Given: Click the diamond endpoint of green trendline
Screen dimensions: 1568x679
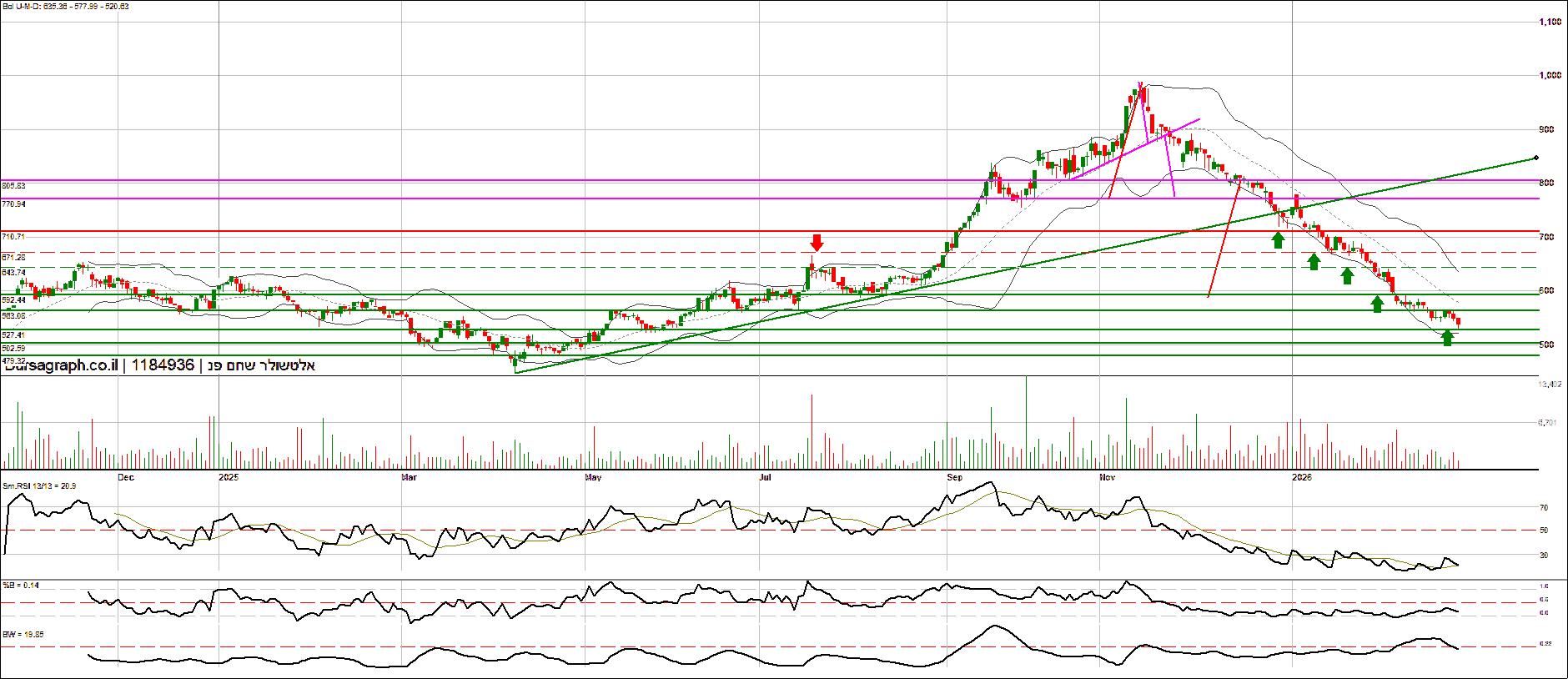Looking at the screenshot, I should pos(1535,158).
